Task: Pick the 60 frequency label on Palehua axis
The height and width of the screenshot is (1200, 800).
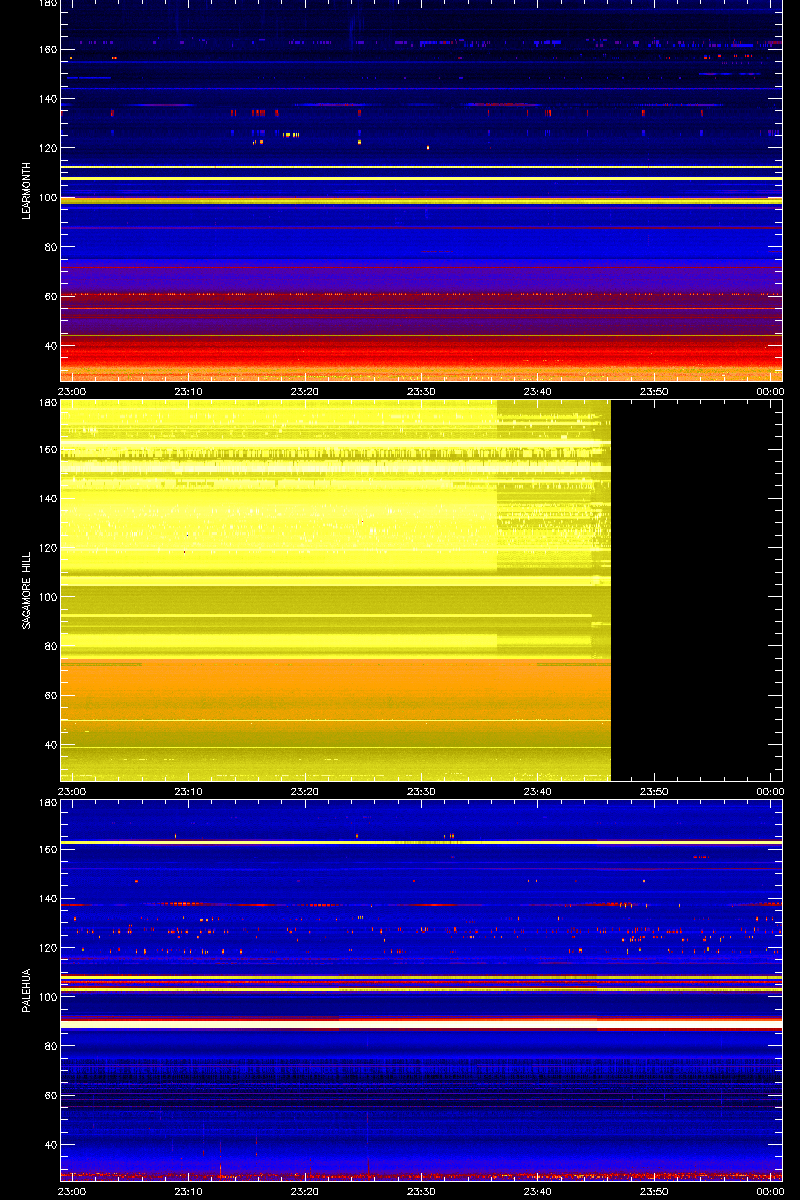Action: point(50,1097)
